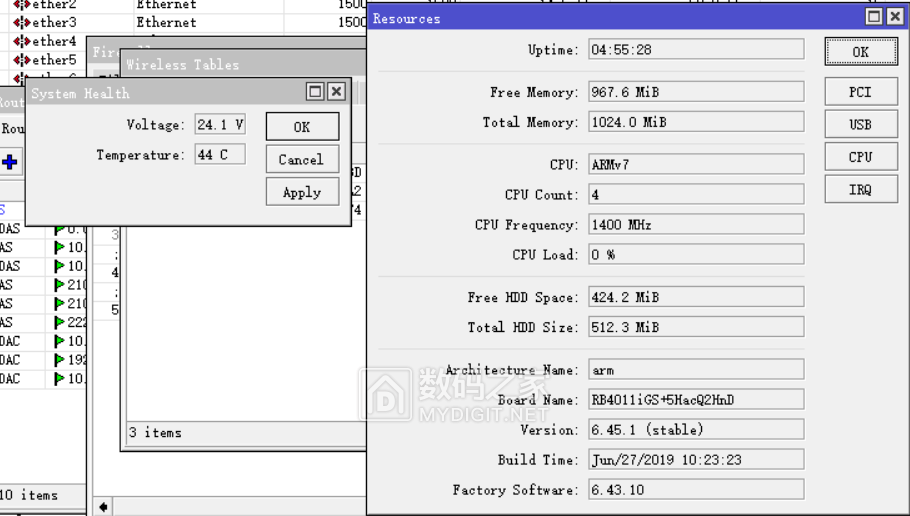Click the Total Memory value 1024.0 MiB
Image resolution: width=910 pixels, height=516 pixels.
pyautogui.click(x=696, y=122)
